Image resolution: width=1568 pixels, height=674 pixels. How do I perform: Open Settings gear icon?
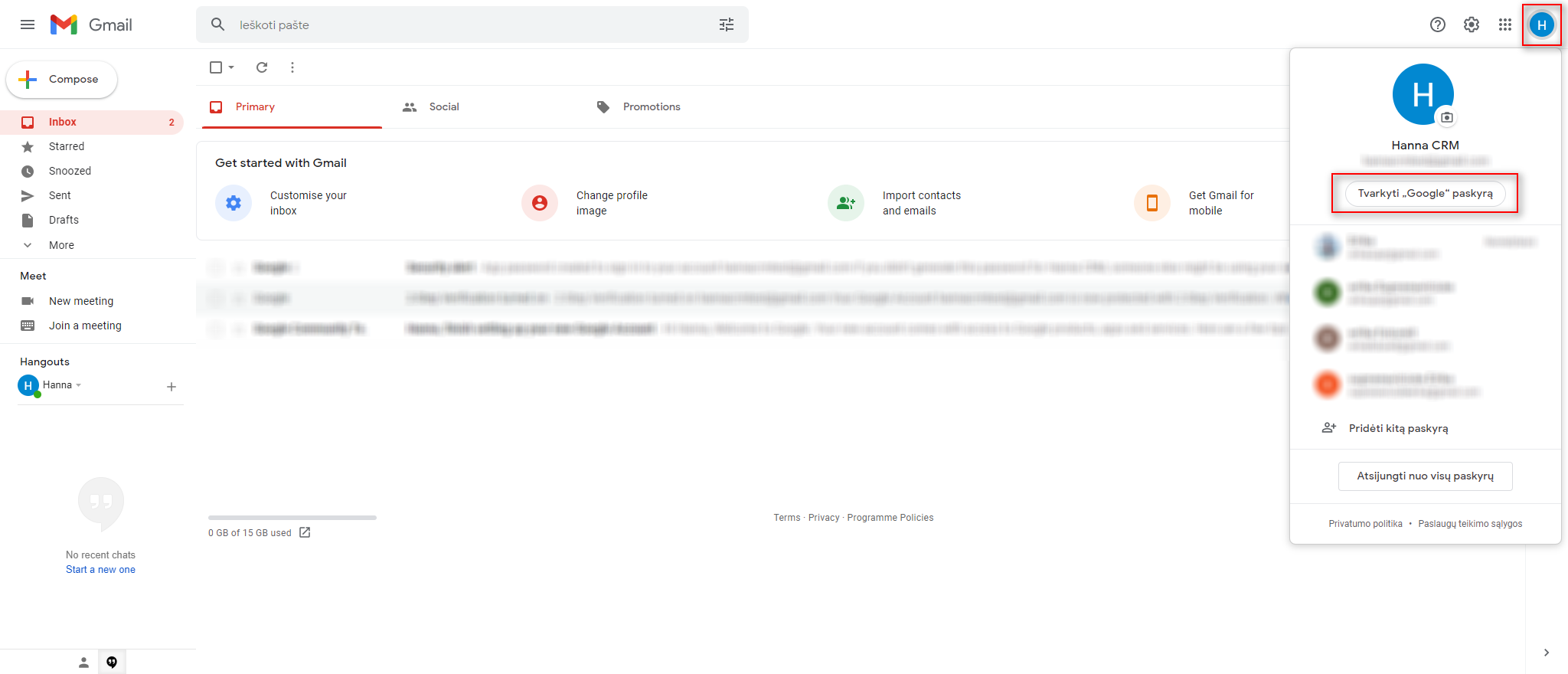[1472, 25]
